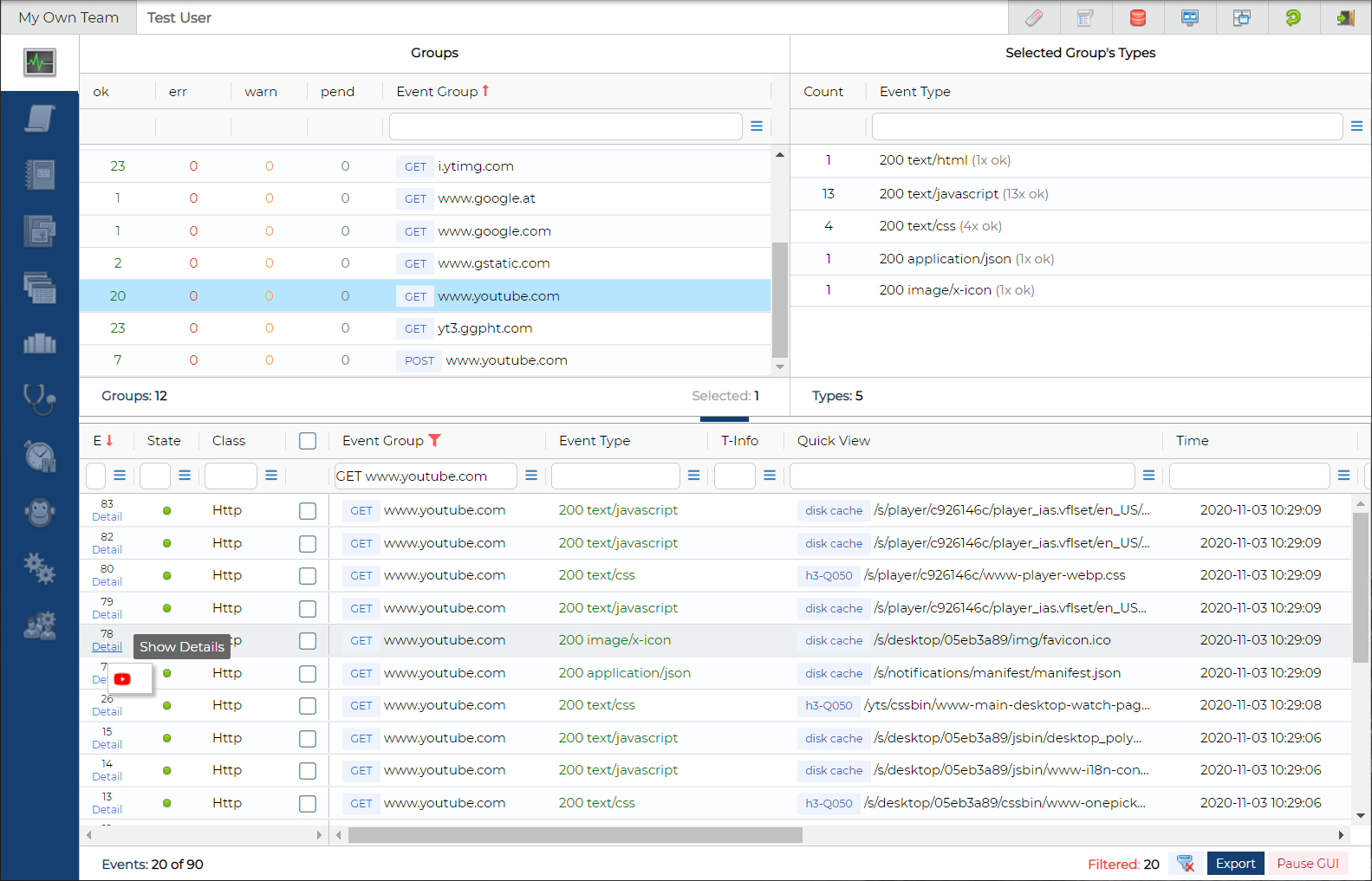Click the green refresh arrow icon
This screenshot has width=1372, height=881.
pos(1293,17)
